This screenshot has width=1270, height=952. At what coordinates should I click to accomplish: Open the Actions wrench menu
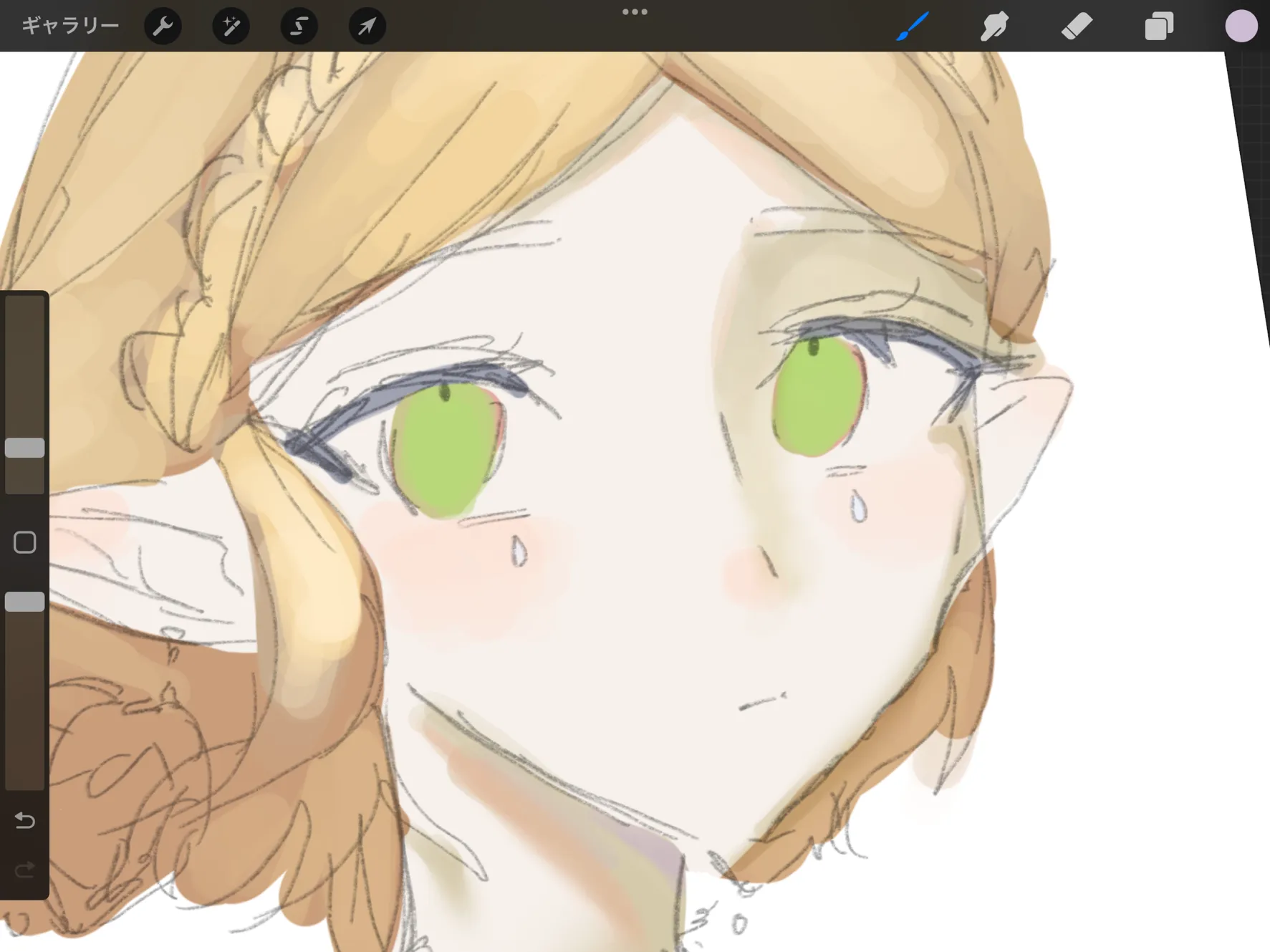pos(163,27)
